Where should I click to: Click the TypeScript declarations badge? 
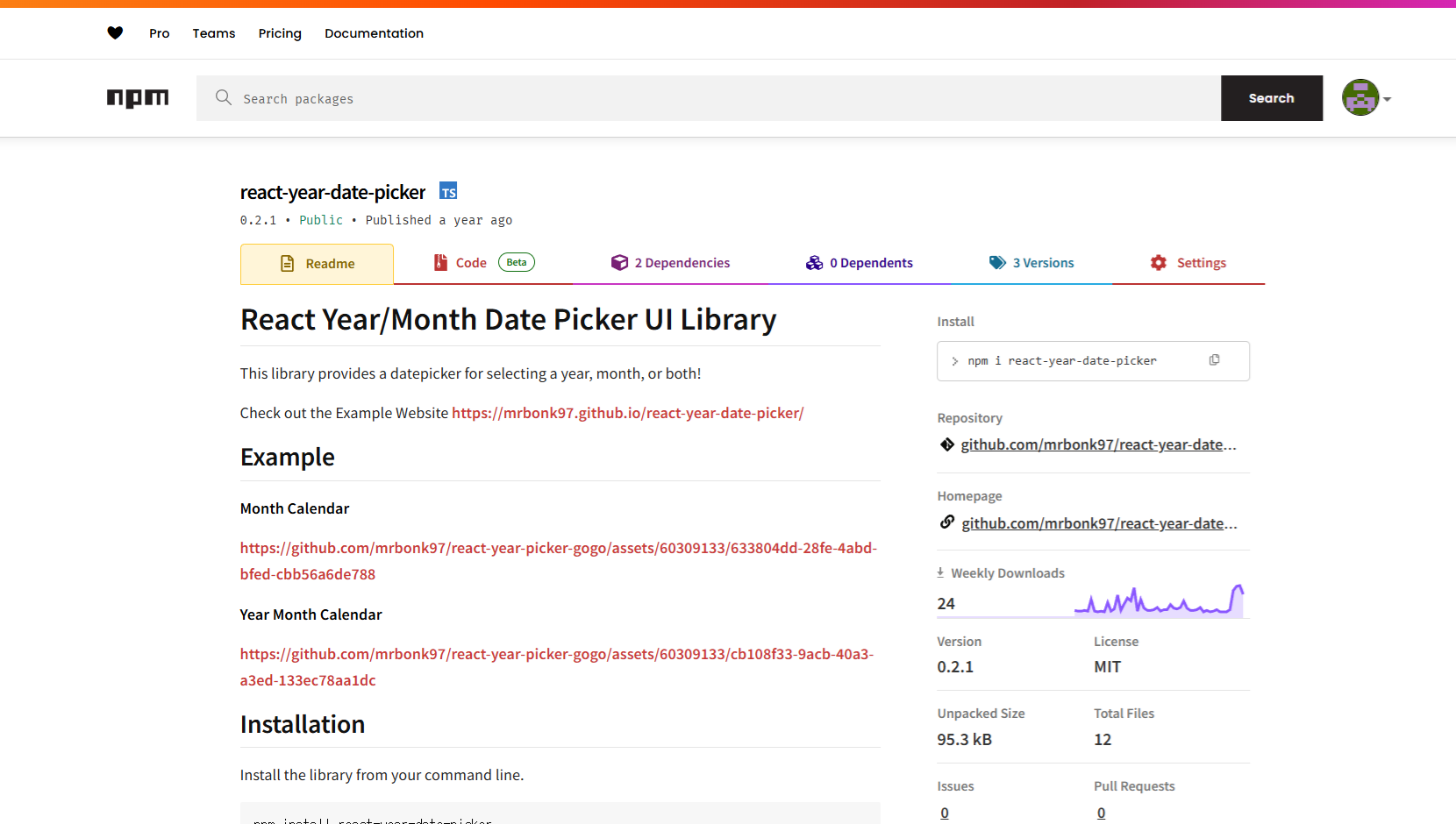pos(448,192)
